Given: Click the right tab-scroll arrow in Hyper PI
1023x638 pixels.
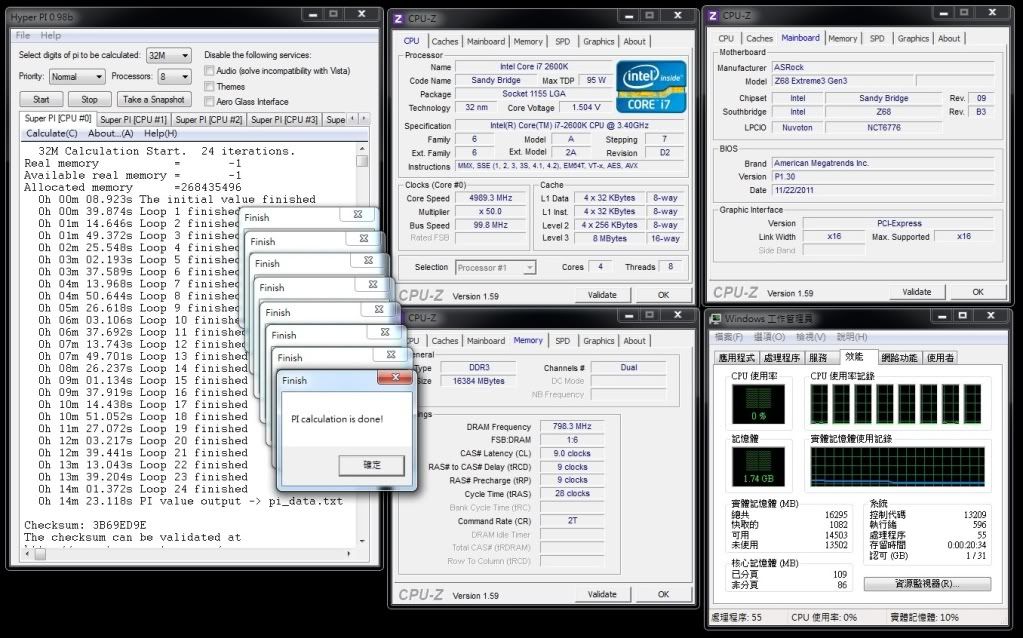Looking at the screenshot, I should (x=364, y=119).
